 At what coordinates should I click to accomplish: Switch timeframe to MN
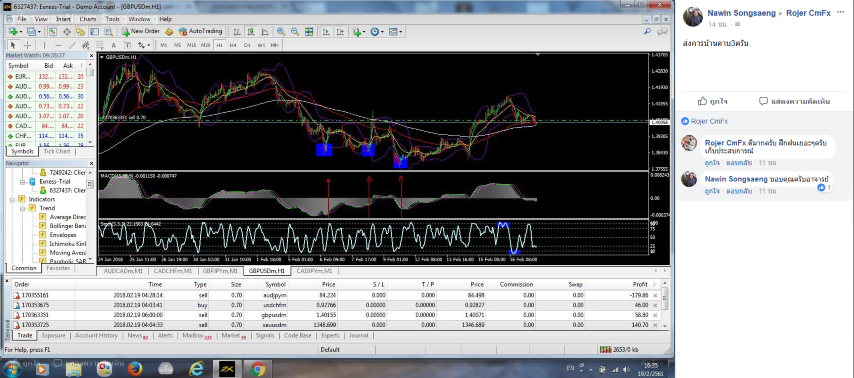click(274, 45)
